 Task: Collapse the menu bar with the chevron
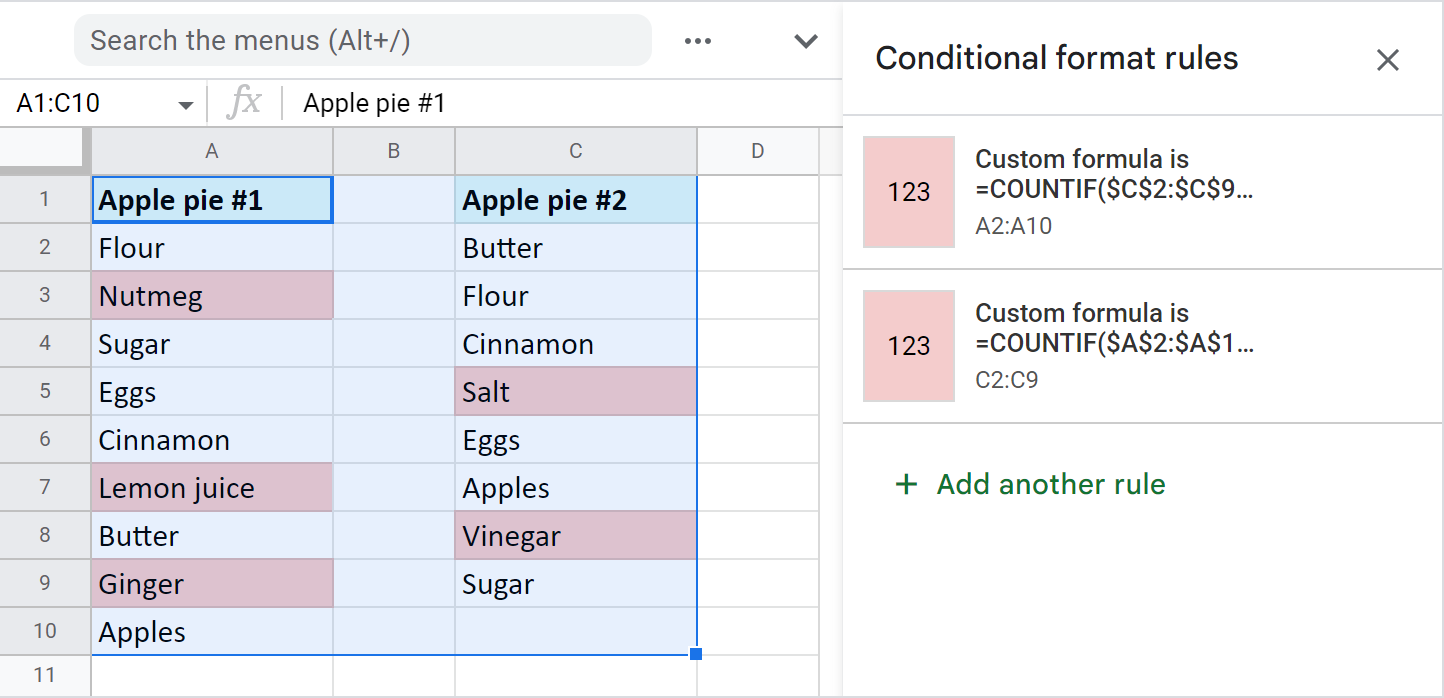tap(805, 41)
